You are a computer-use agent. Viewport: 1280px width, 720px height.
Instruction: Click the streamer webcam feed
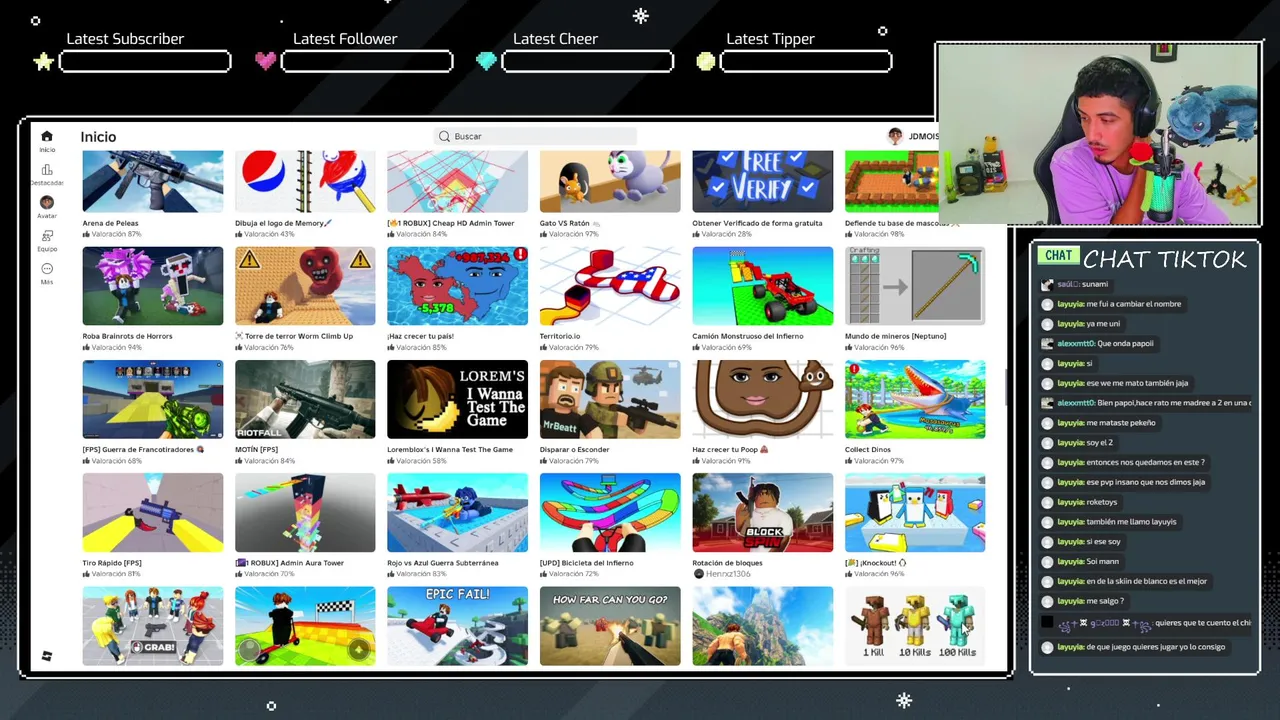(x=1098, y=134)
